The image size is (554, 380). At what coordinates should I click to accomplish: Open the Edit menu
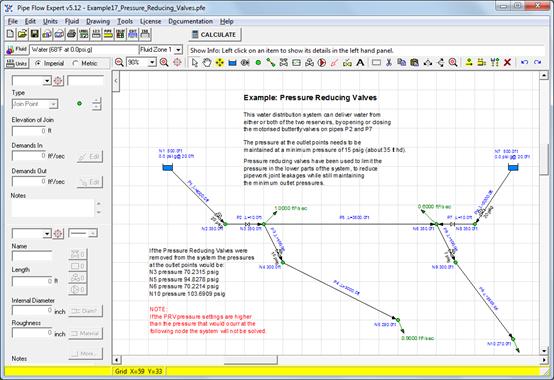[x=30, y=21]
